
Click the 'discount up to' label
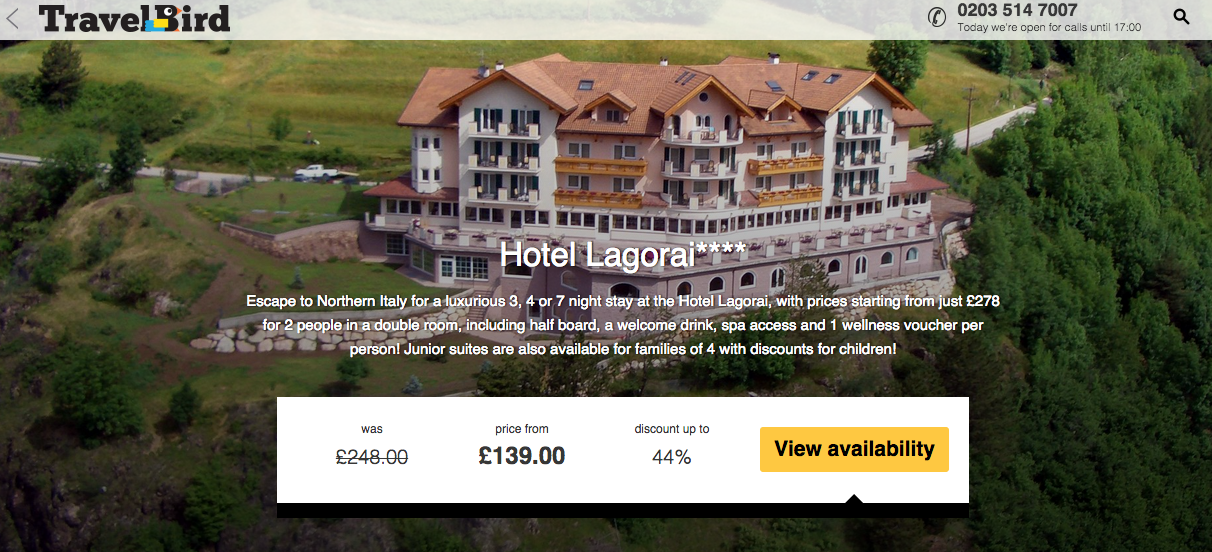(672, 429)
